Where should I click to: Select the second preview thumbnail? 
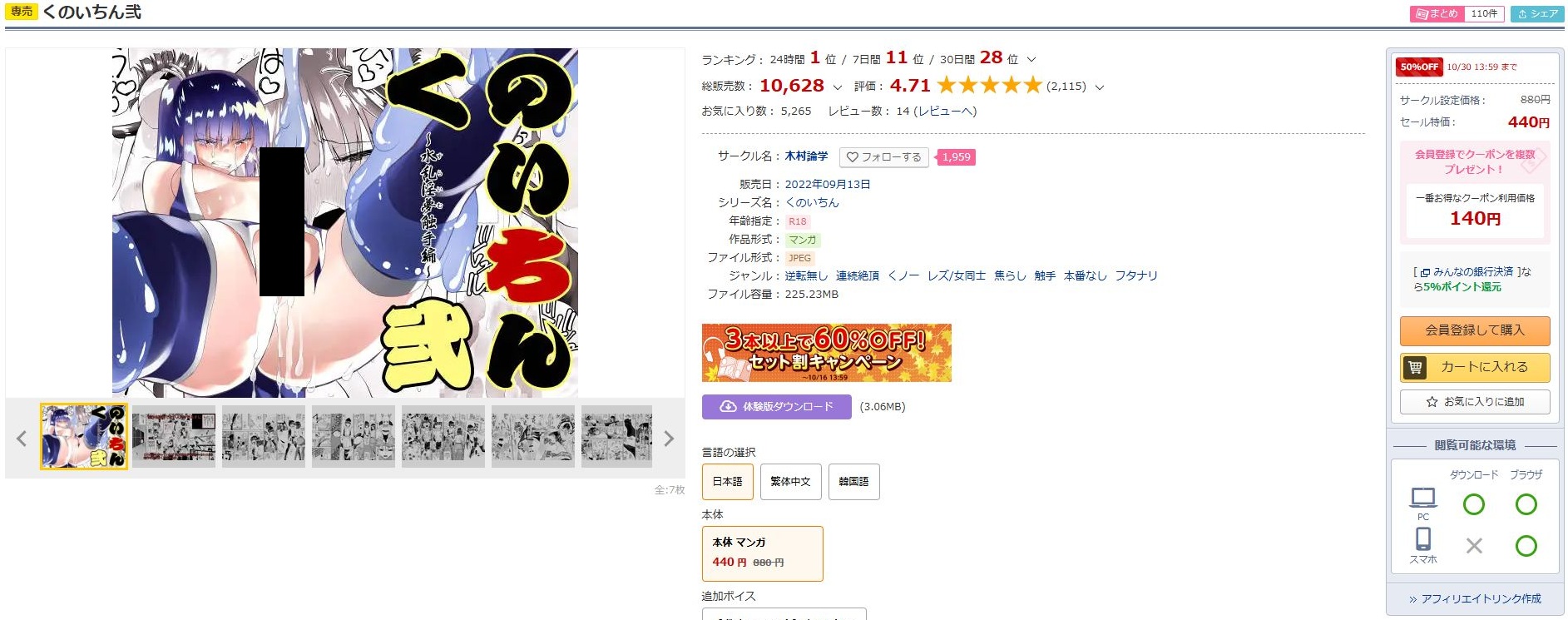(x=173, y=437)
